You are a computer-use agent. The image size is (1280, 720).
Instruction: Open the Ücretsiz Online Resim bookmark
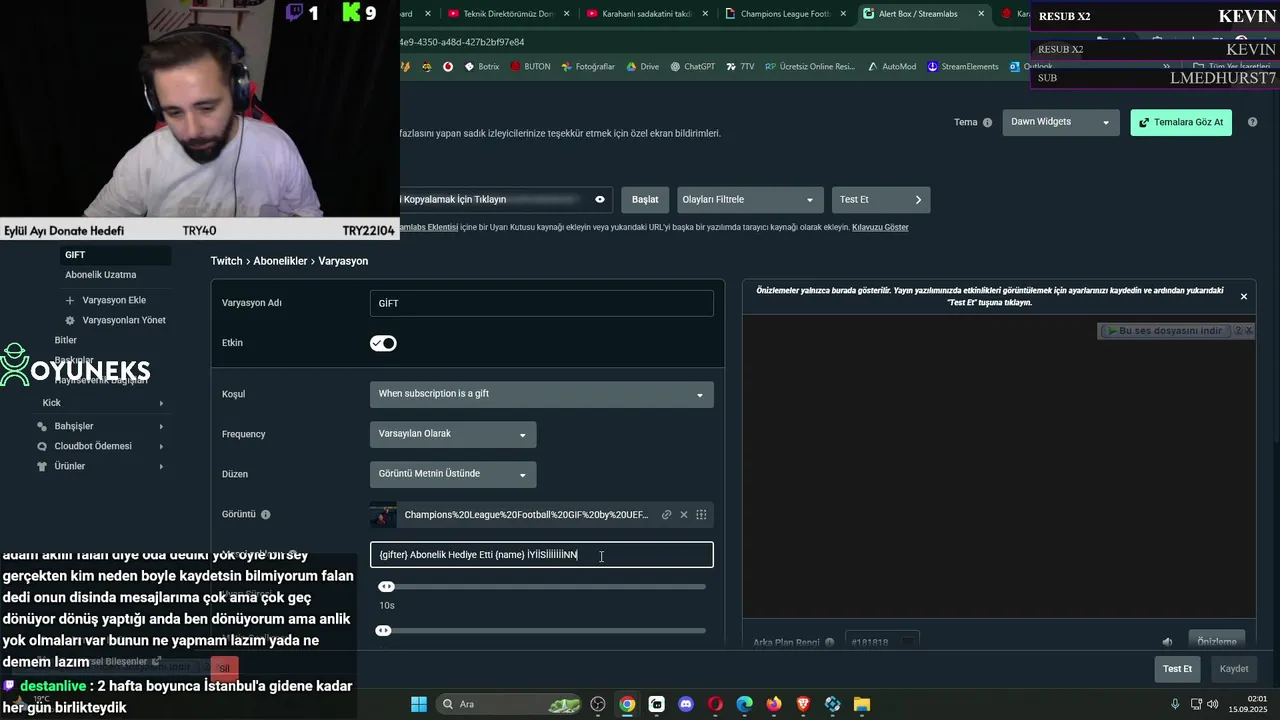(x=810, y=67)
